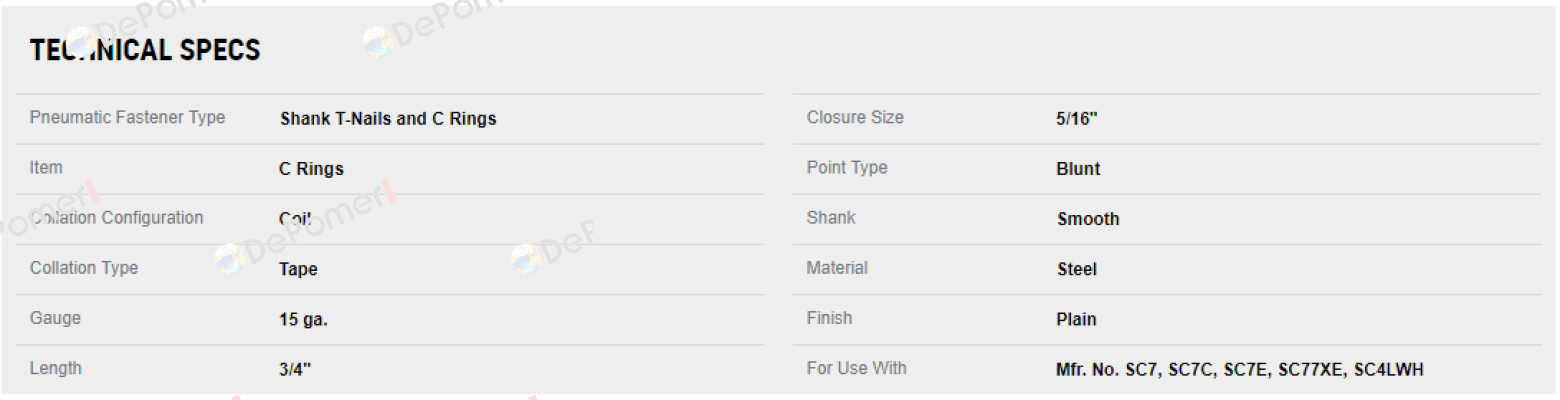Screen dimensions: 1560x400
Task: Click the C Rings item value
Action: click(311, 169)
